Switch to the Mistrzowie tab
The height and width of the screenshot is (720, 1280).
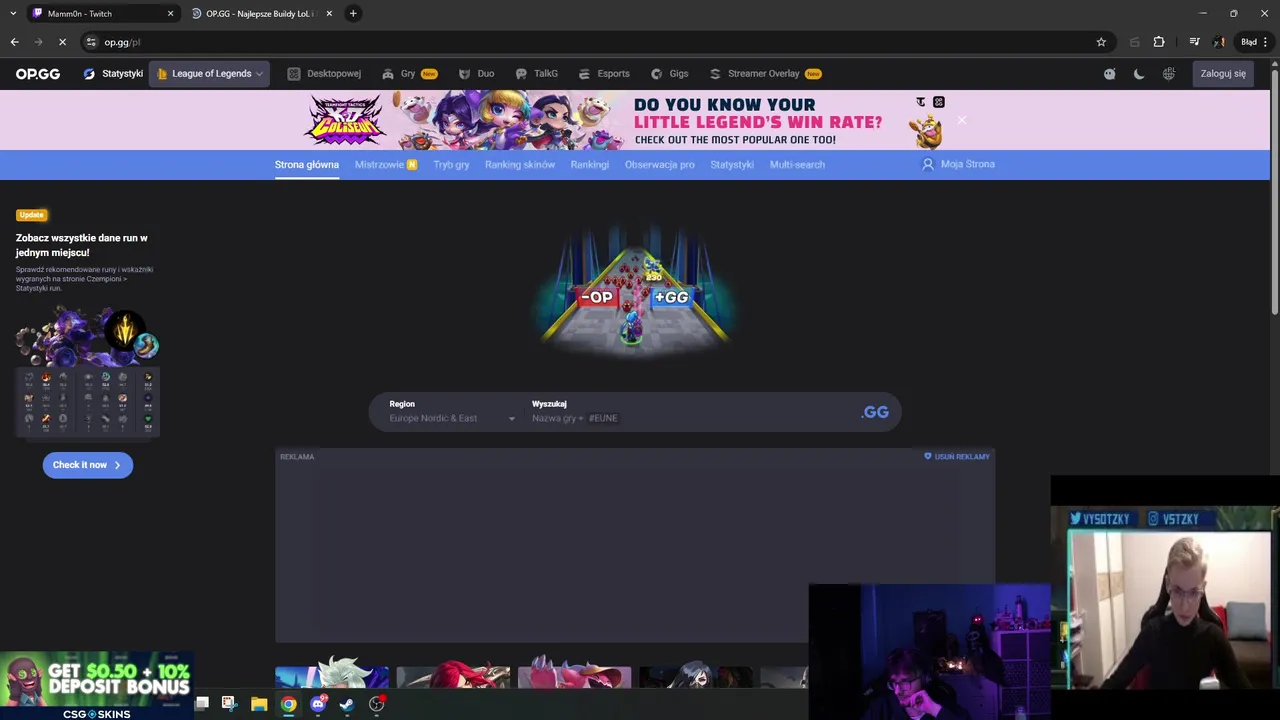(x=386, y=165)
